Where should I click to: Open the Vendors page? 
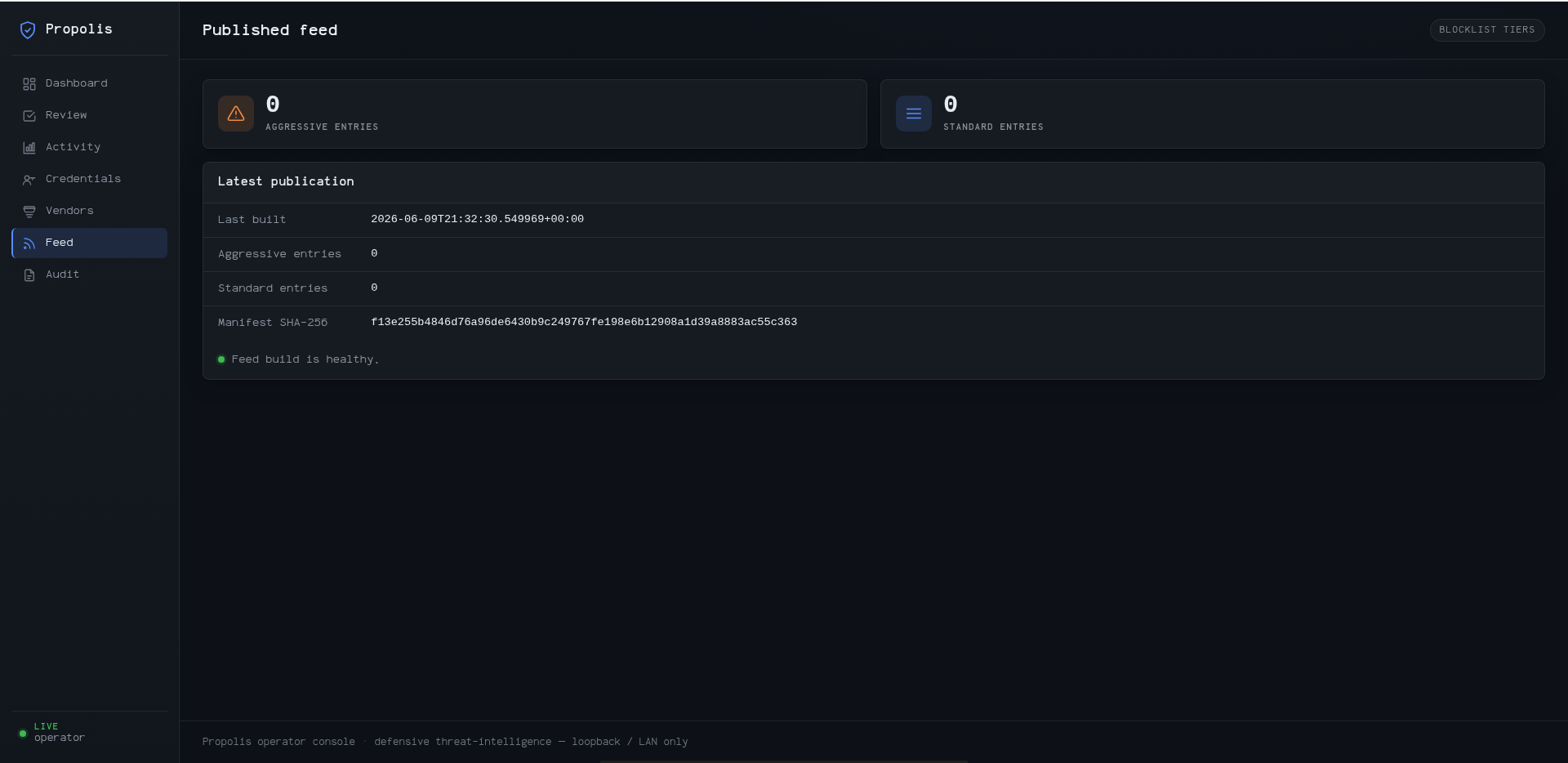(89, 211)
